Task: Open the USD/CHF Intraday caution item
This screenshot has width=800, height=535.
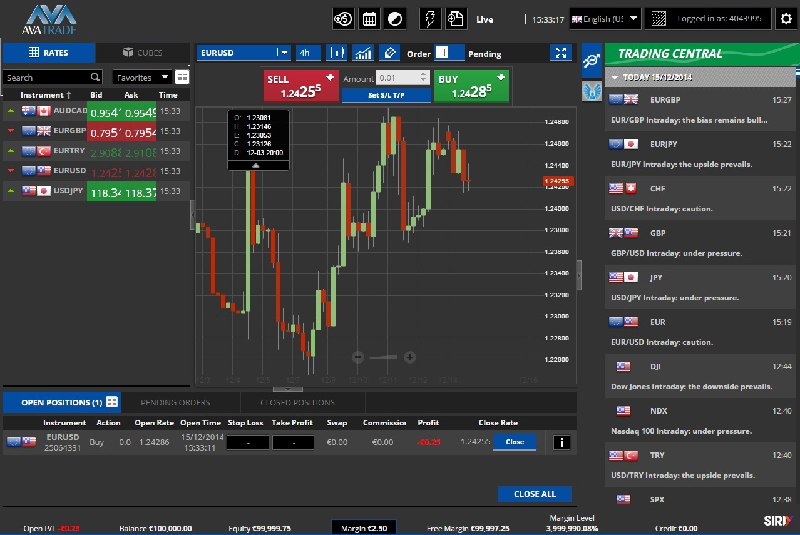Action: point(700,198)
